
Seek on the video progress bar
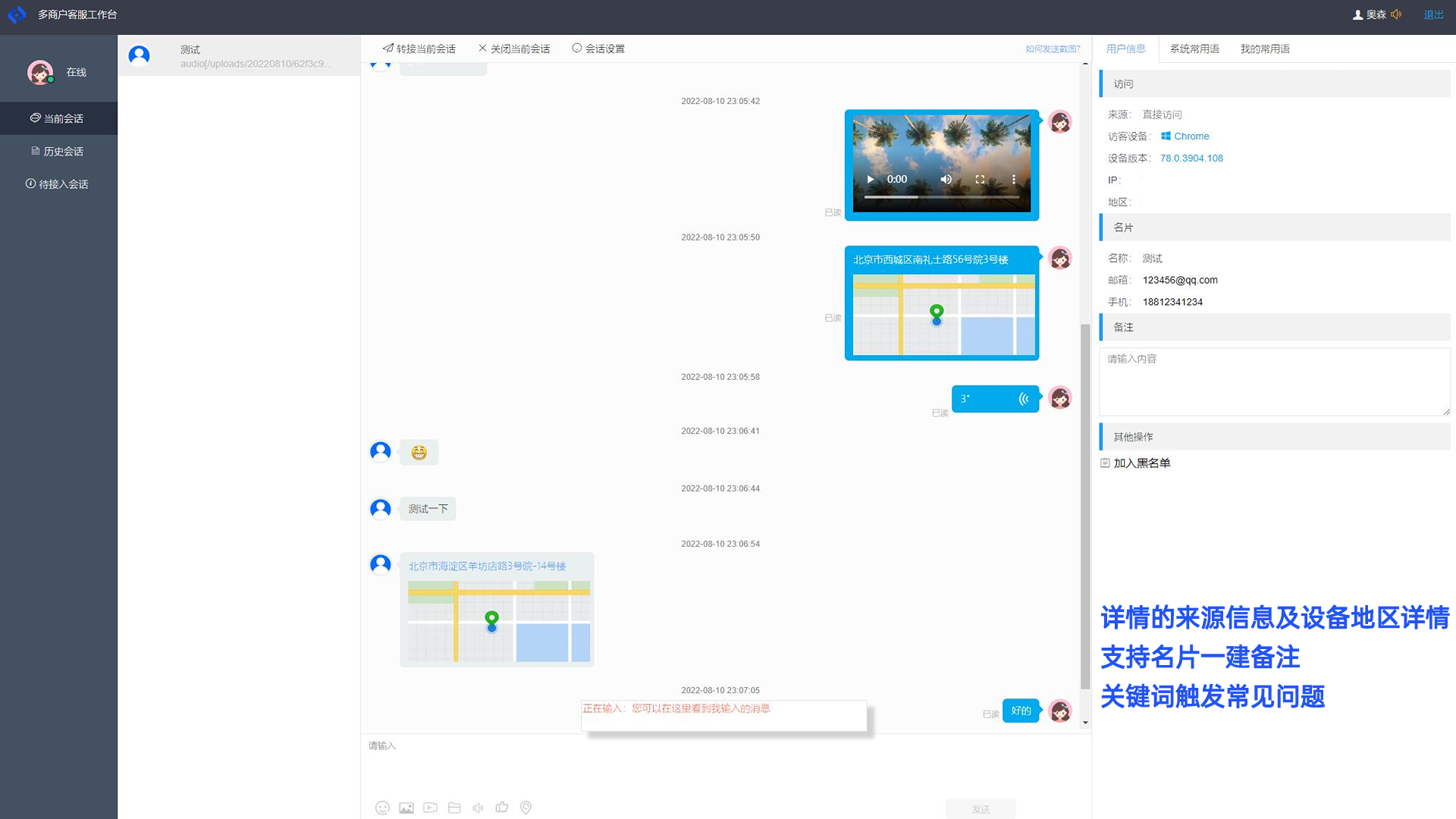(942, 197)
